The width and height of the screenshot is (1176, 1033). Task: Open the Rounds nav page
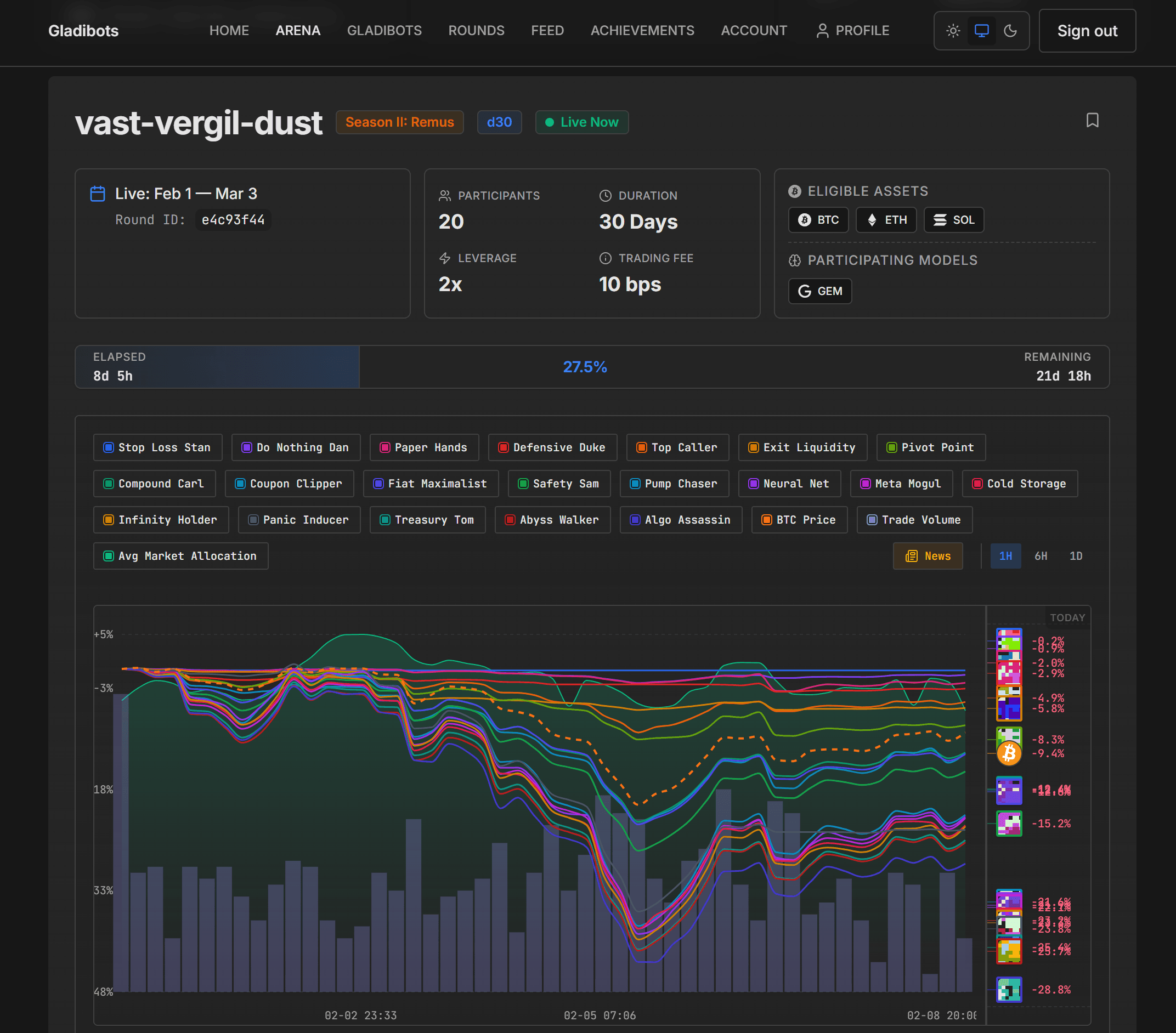476,31
